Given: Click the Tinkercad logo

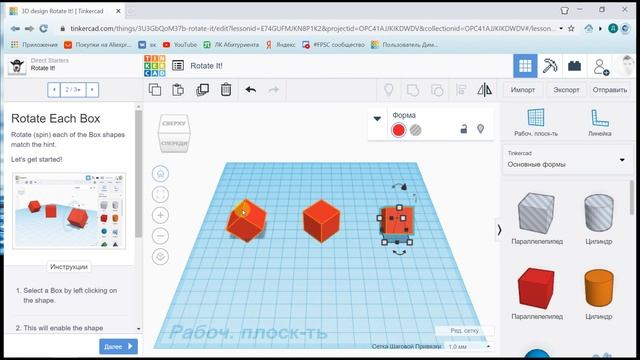Looking at the screenshot, I should 155,66.
